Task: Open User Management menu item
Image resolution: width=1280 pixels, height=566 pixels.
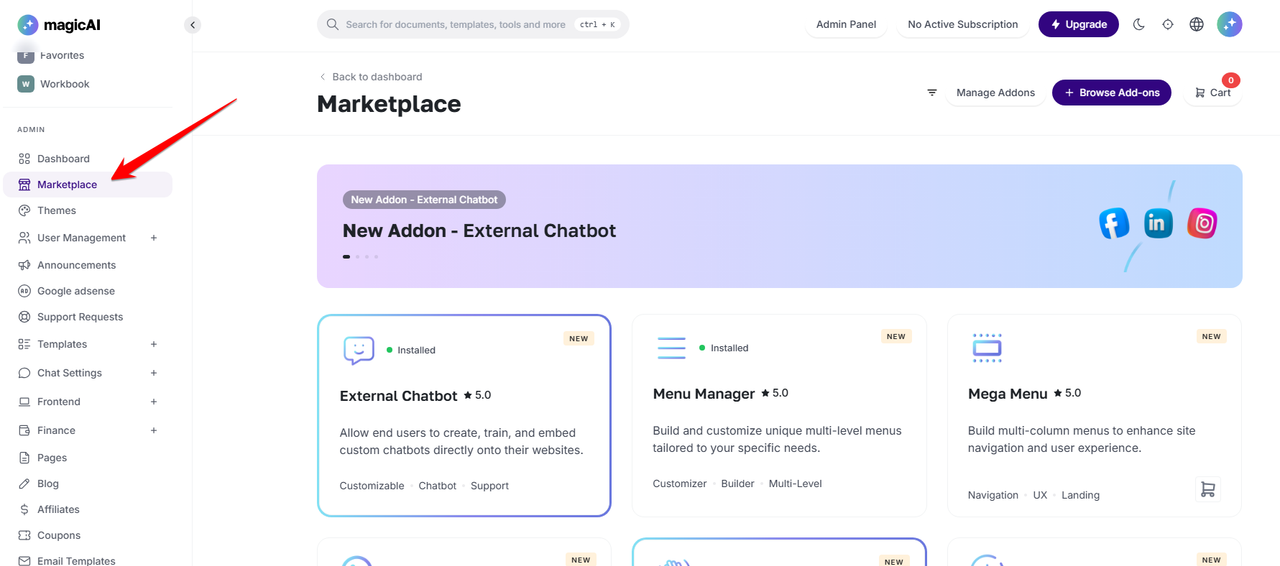Action: (81, 238)
